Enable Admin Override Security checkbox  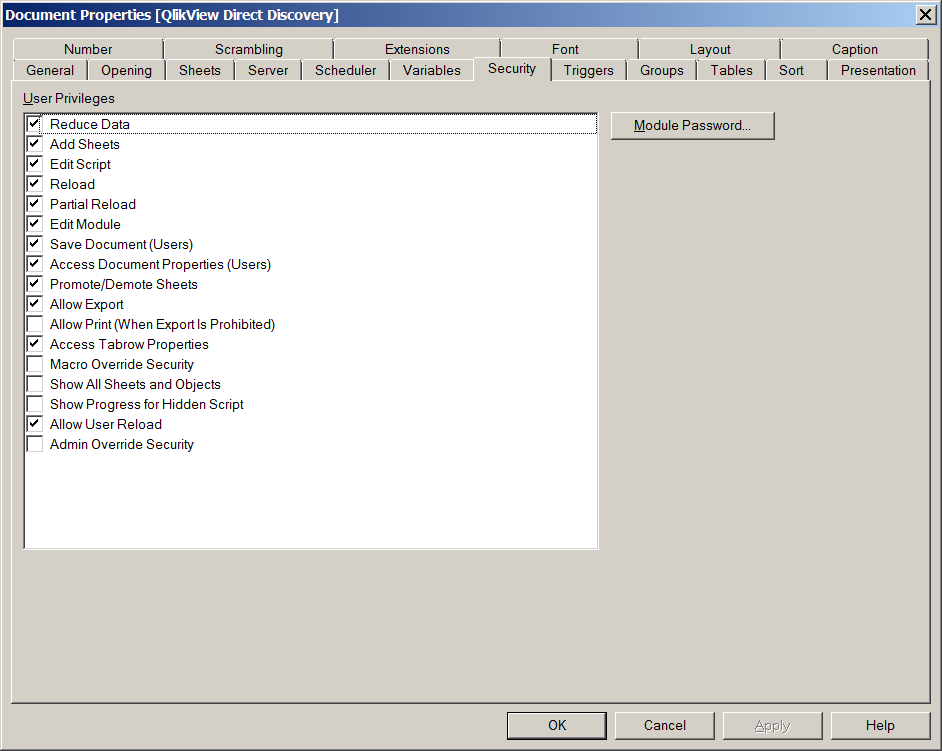click(x=34, y=444)
